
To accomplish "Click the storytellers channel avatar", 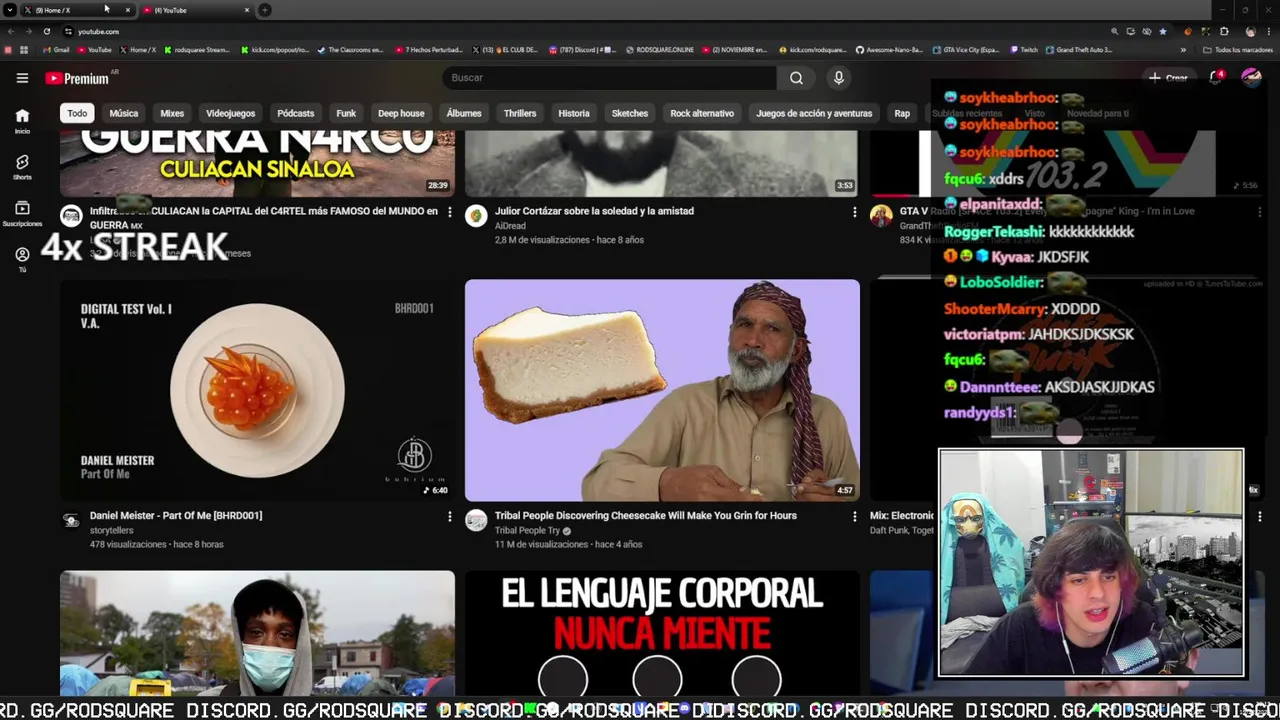I will [71, 519].
